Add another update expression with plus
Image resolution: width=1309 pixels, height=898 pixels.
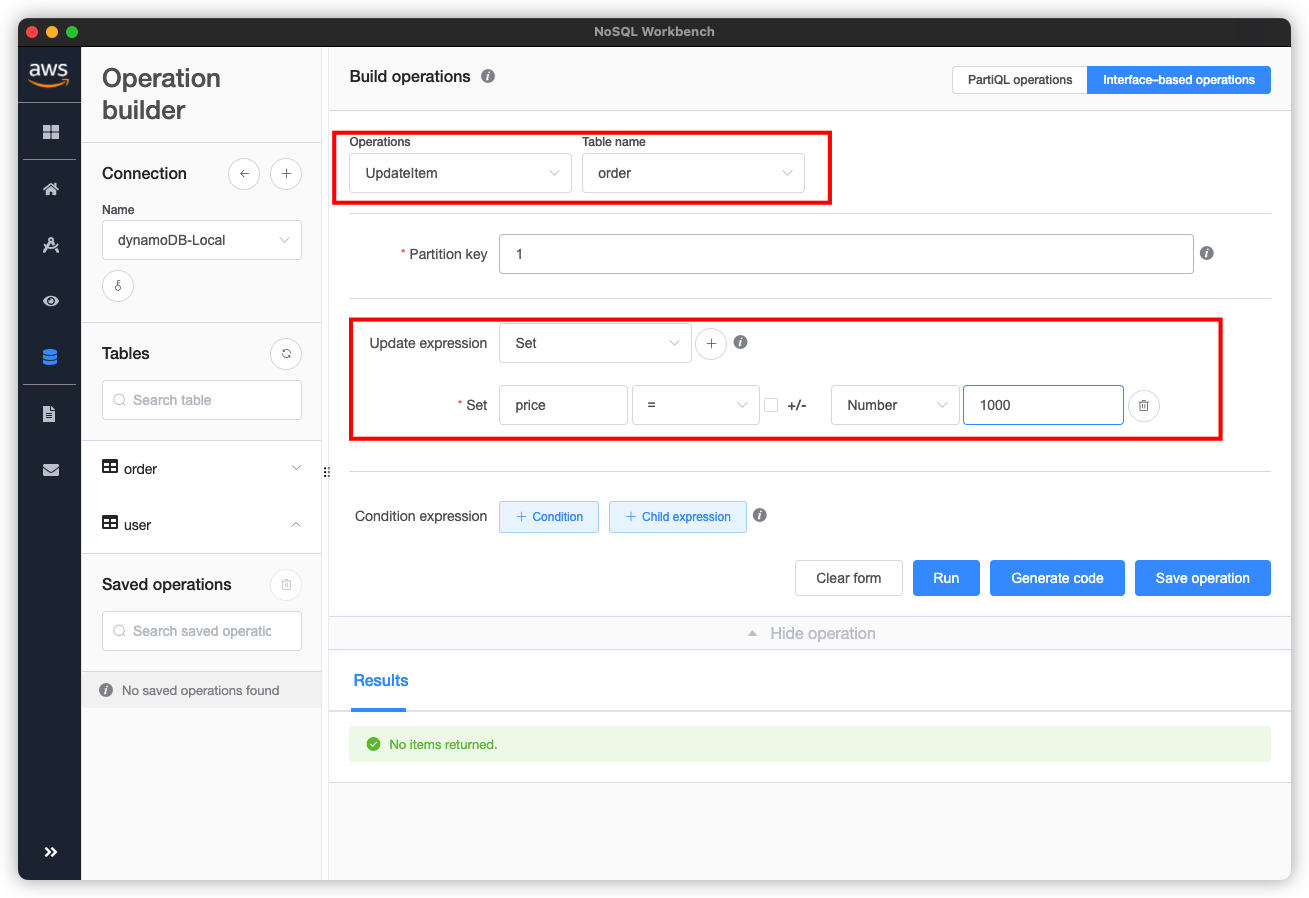tap(711, 343)
